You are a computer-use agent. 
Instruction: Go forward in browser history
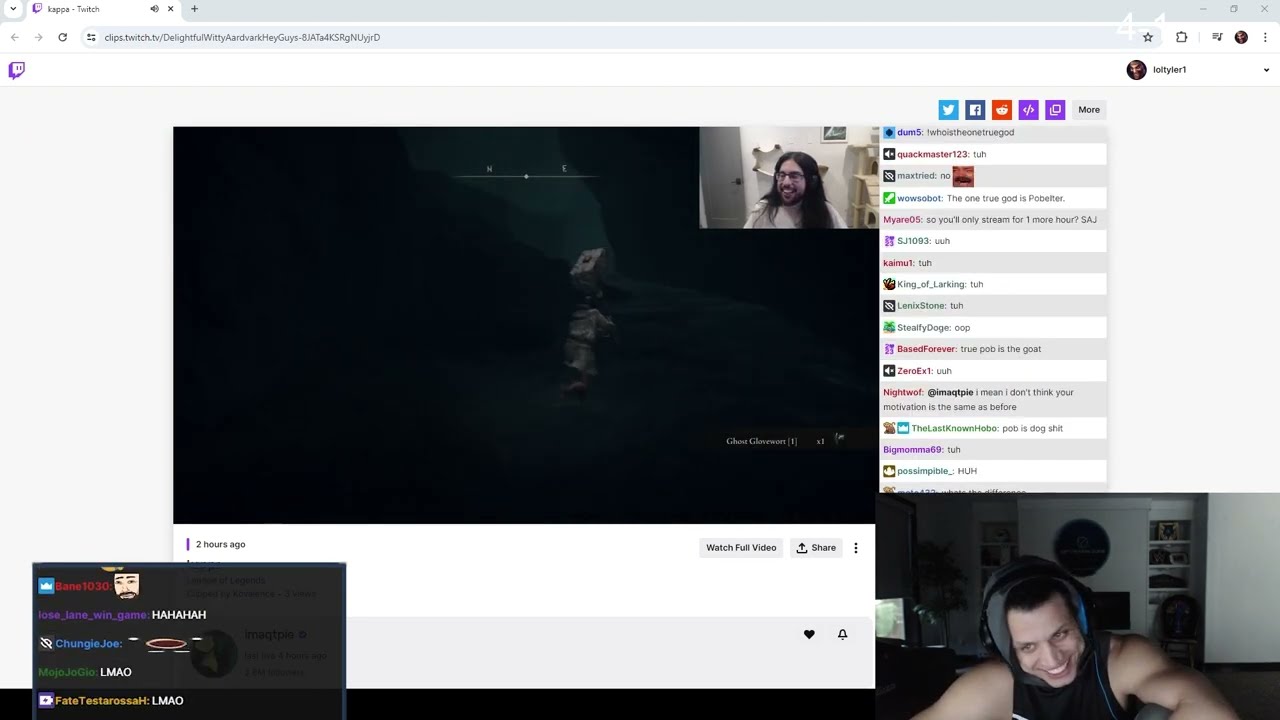click(38, 37)
